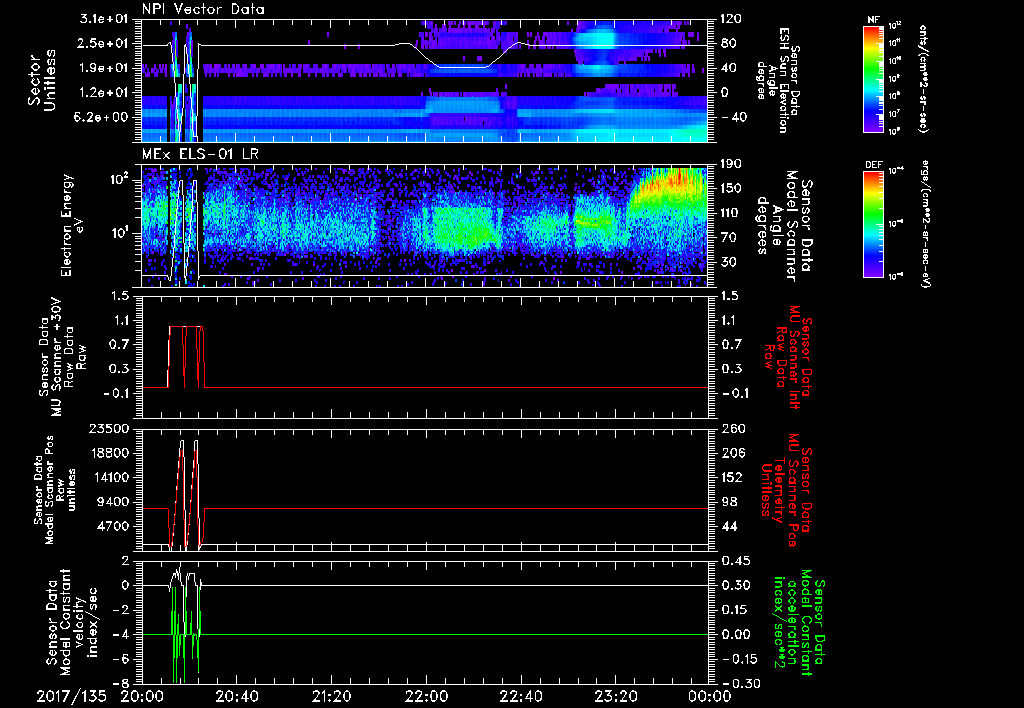Click the 'Electron Energy eV' axis label
Image resolution: width=1024 pixels, height=708 pixels.
[x=74, y=225]
